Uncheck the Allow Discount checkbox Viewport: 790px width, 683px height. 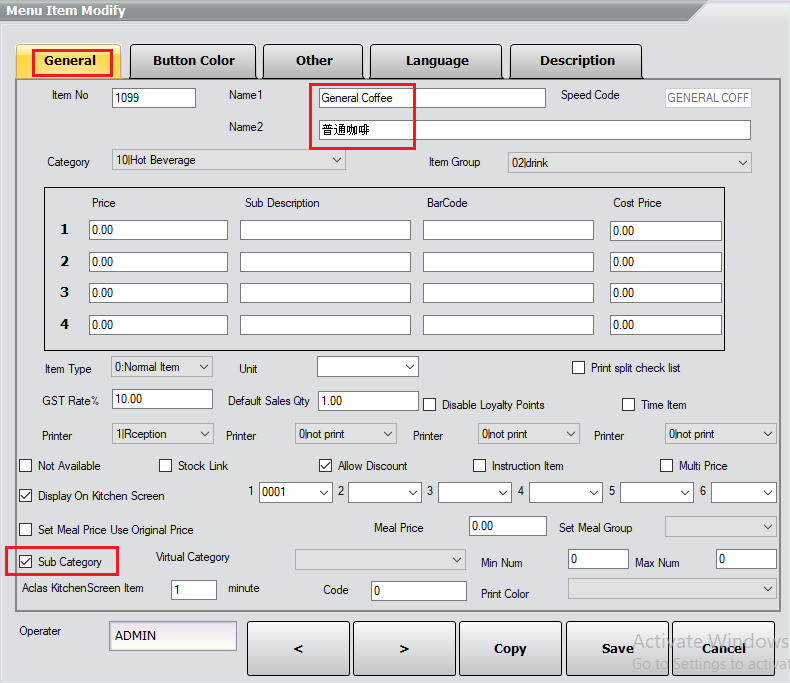click(325, 466)
